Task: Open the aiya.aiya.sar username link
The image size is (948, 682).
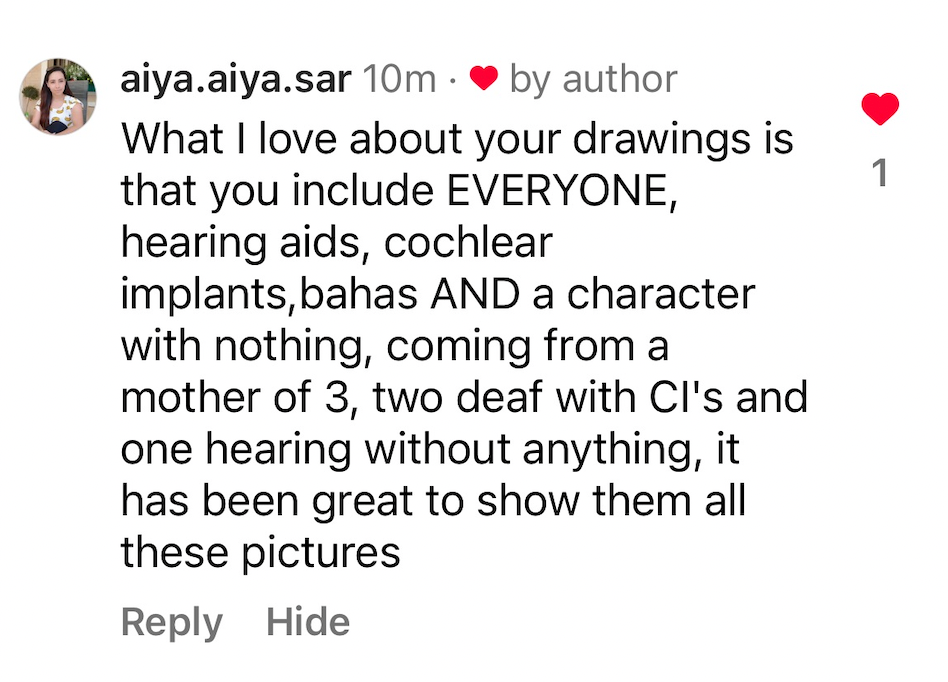Action: [235, 79]
